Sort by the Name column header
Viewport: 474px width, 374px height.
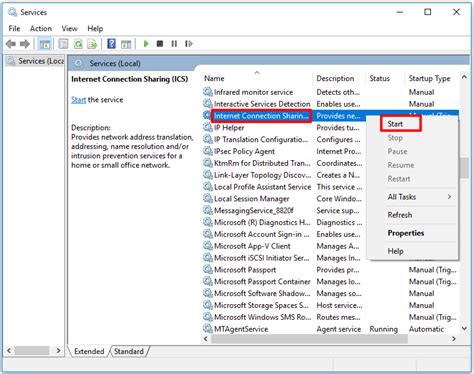214,78
